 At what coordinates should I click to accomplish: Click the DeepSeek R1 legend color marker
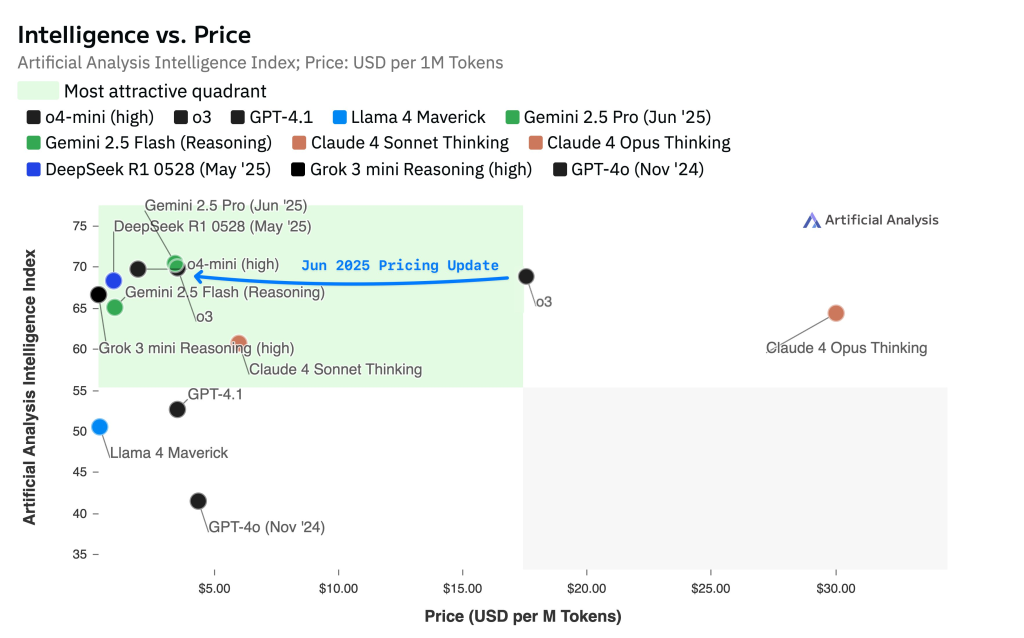(34, 169)
